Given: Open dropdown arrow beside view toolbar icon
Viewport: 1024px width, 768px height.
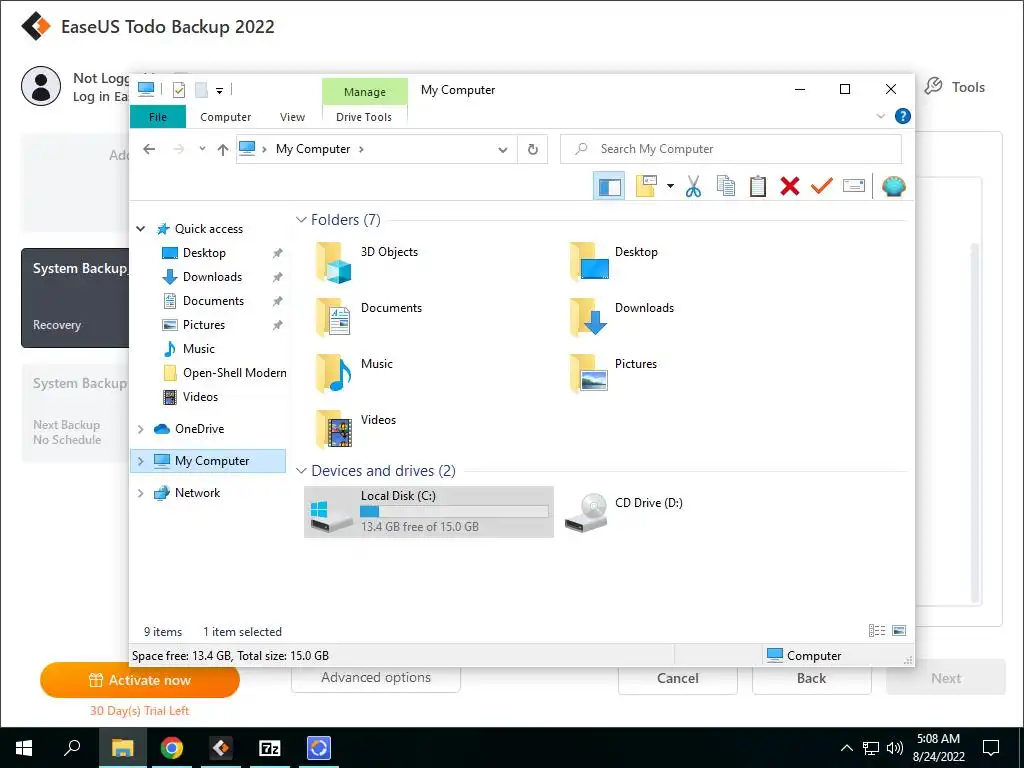Looking at the screenshot, I should point(670,187).
